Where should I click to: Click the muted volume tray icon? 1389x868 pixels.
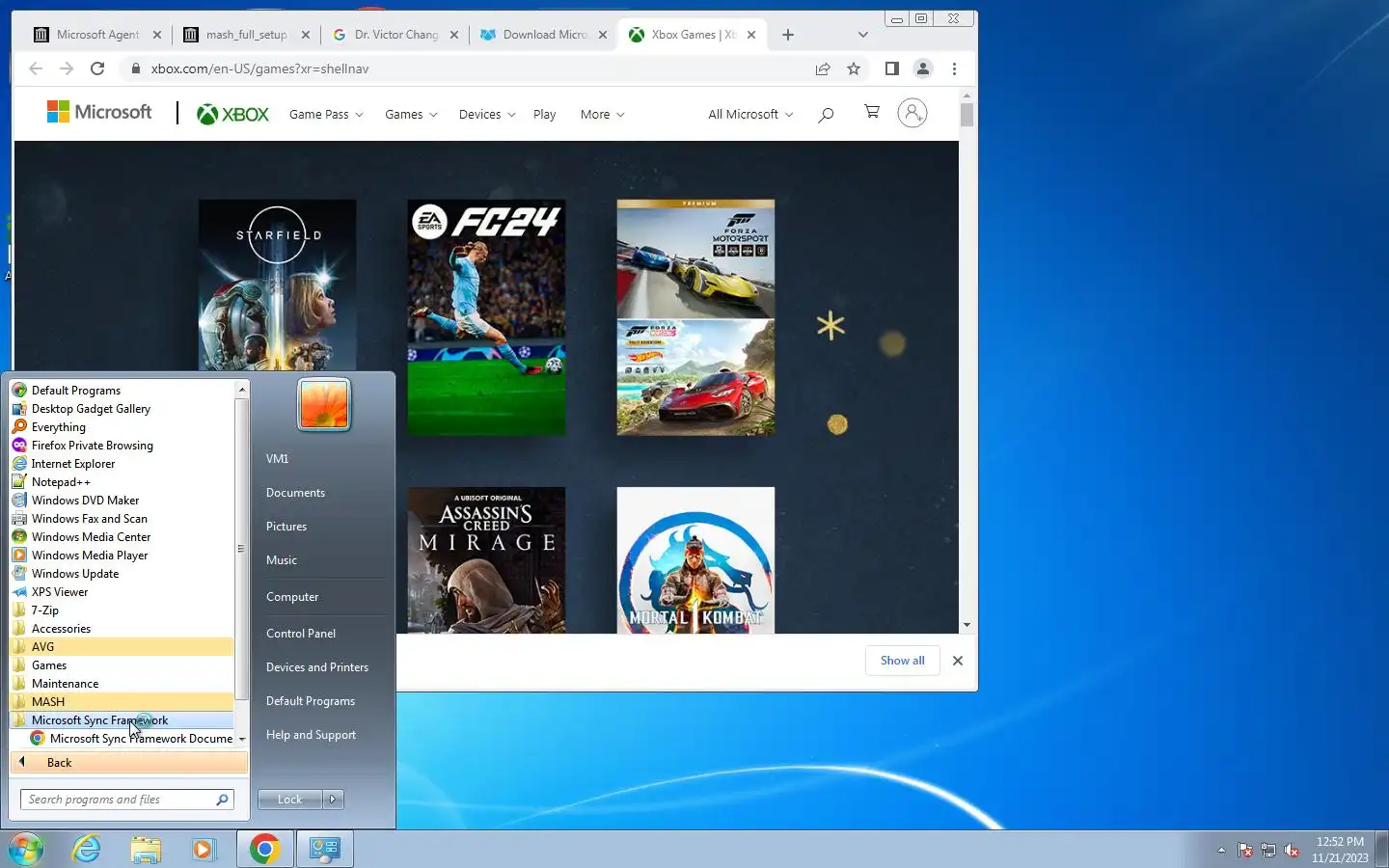(1292, 850)
